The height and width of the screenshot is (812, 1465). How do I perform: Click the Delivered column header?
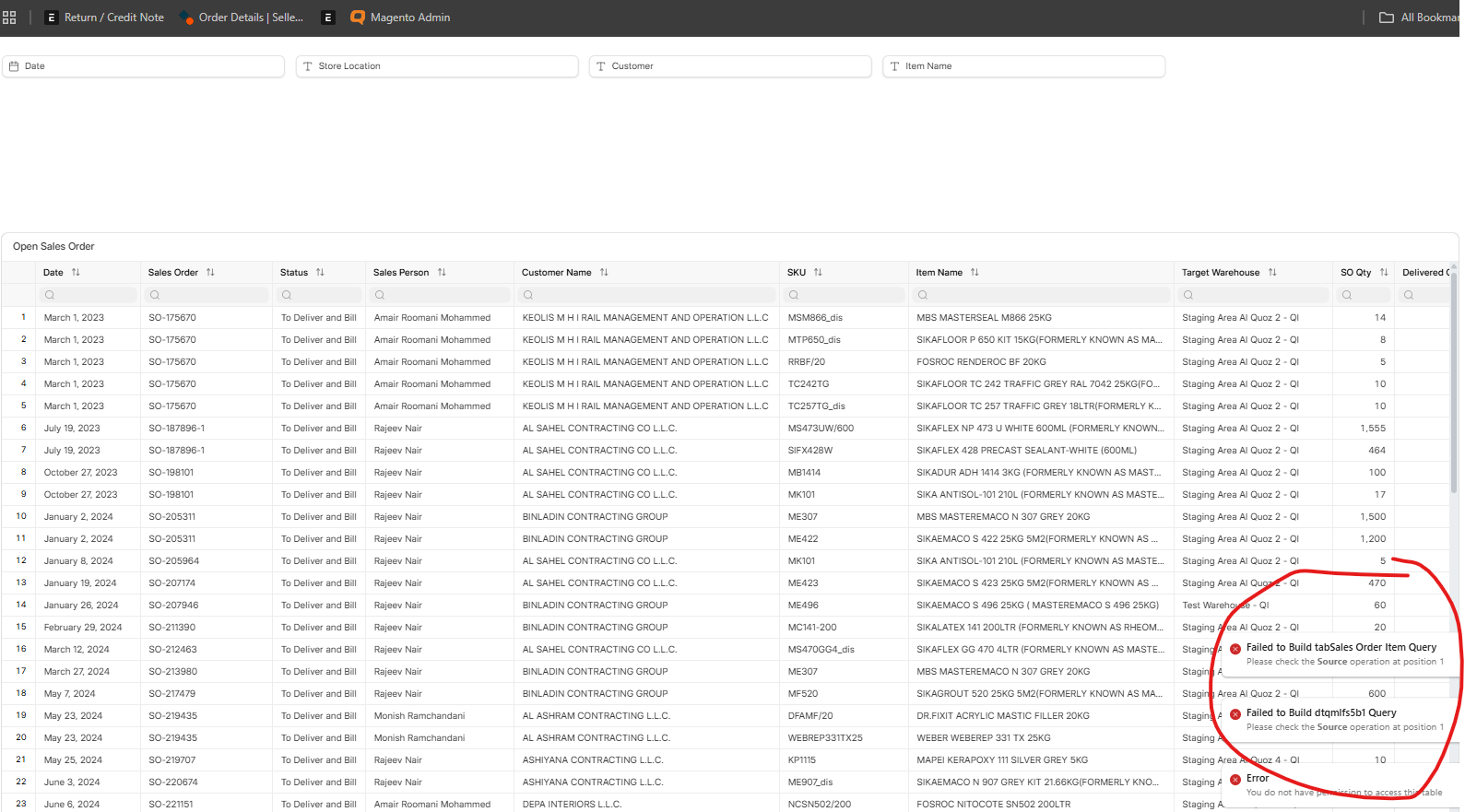point(1425,273)
